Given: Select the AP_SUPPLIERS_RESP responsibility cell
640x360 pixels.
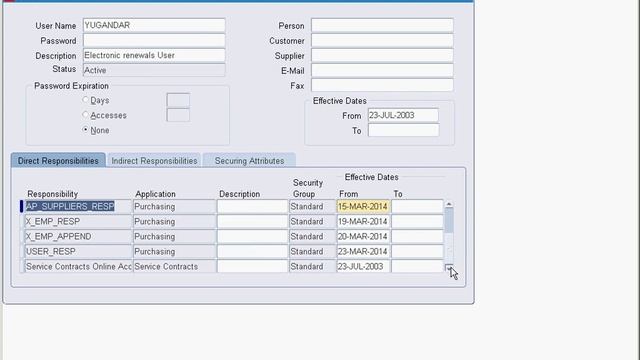Looking at the screenshot, I should 78,207.
